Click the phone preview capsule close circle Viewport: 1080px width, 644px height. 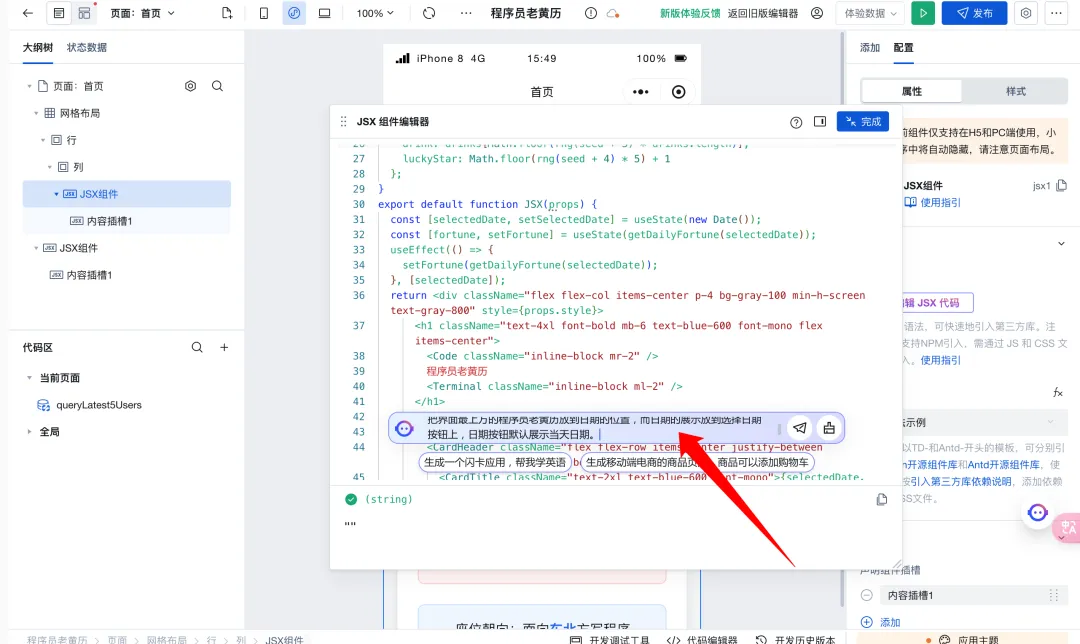click(678, 92)
